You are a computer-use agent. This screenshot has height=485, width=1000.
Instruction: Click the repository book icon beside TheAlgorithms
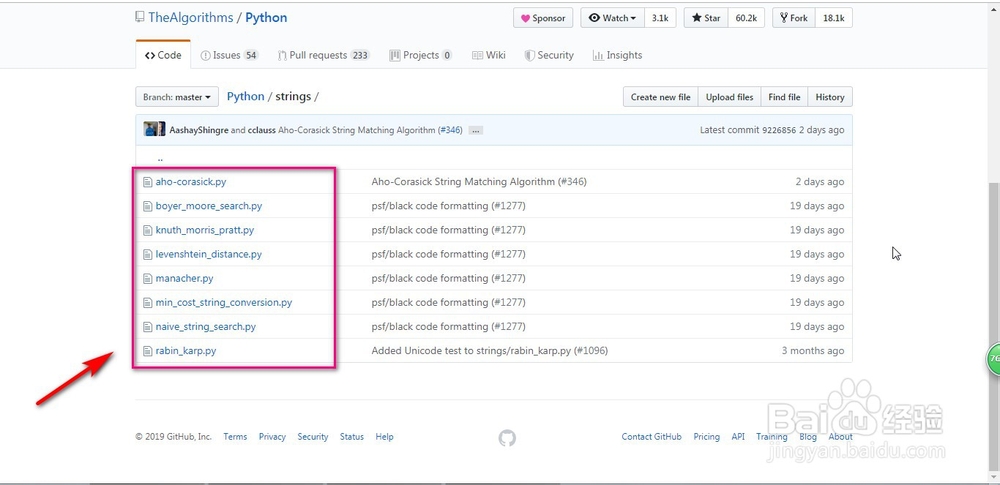coord(140,17)
